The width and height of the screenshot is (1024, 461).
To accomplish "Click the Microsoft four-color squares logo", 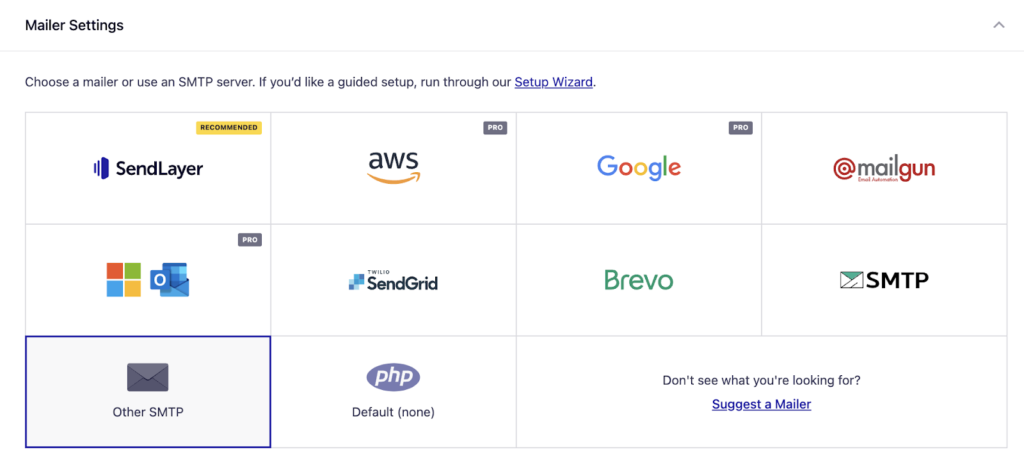I will (124, 280).
